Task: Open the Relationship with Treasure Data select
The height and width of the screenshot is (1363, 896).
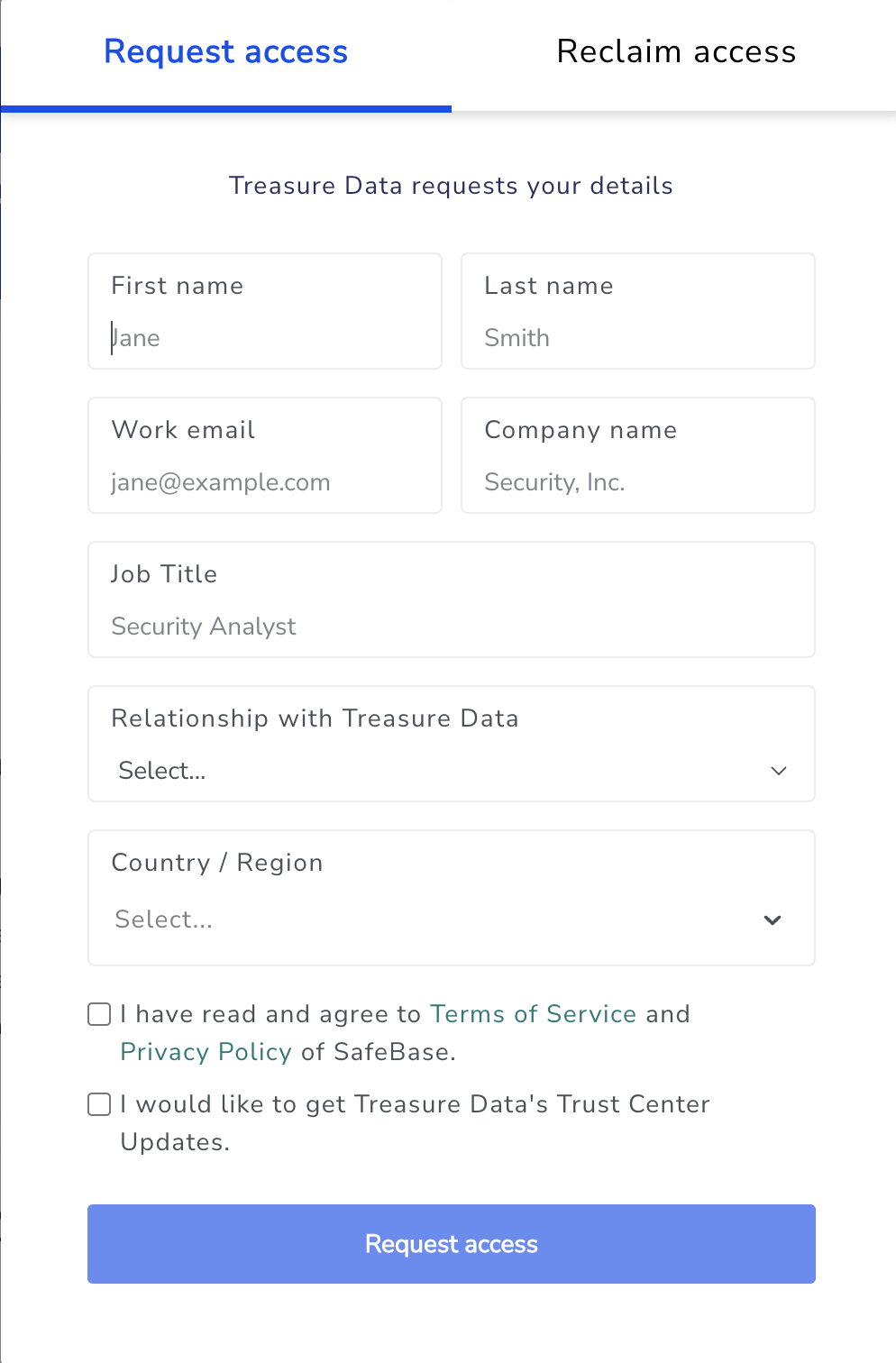Action: coord(433,771)
